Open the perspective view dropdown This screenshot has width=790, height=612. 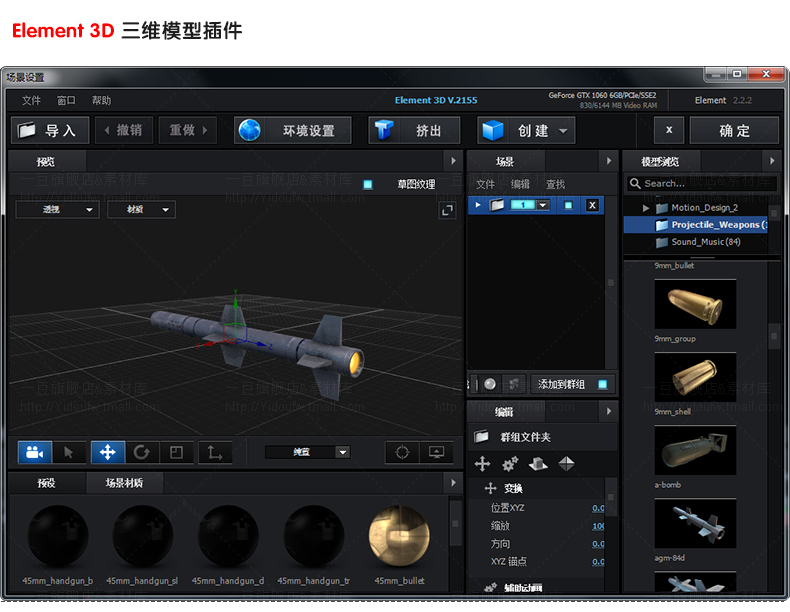(57, 209)
